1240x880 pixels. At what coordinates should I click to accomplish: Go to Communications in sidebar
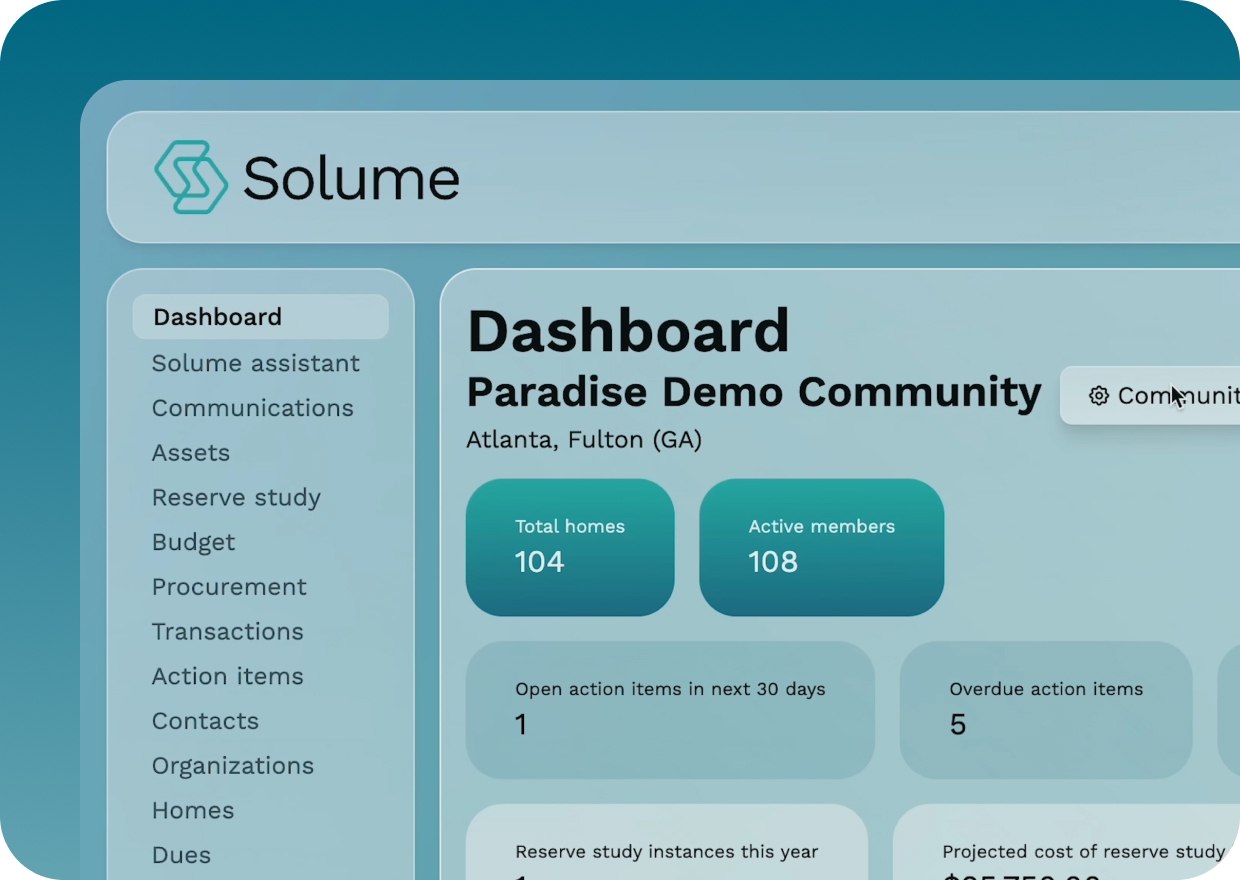point(253,408)
